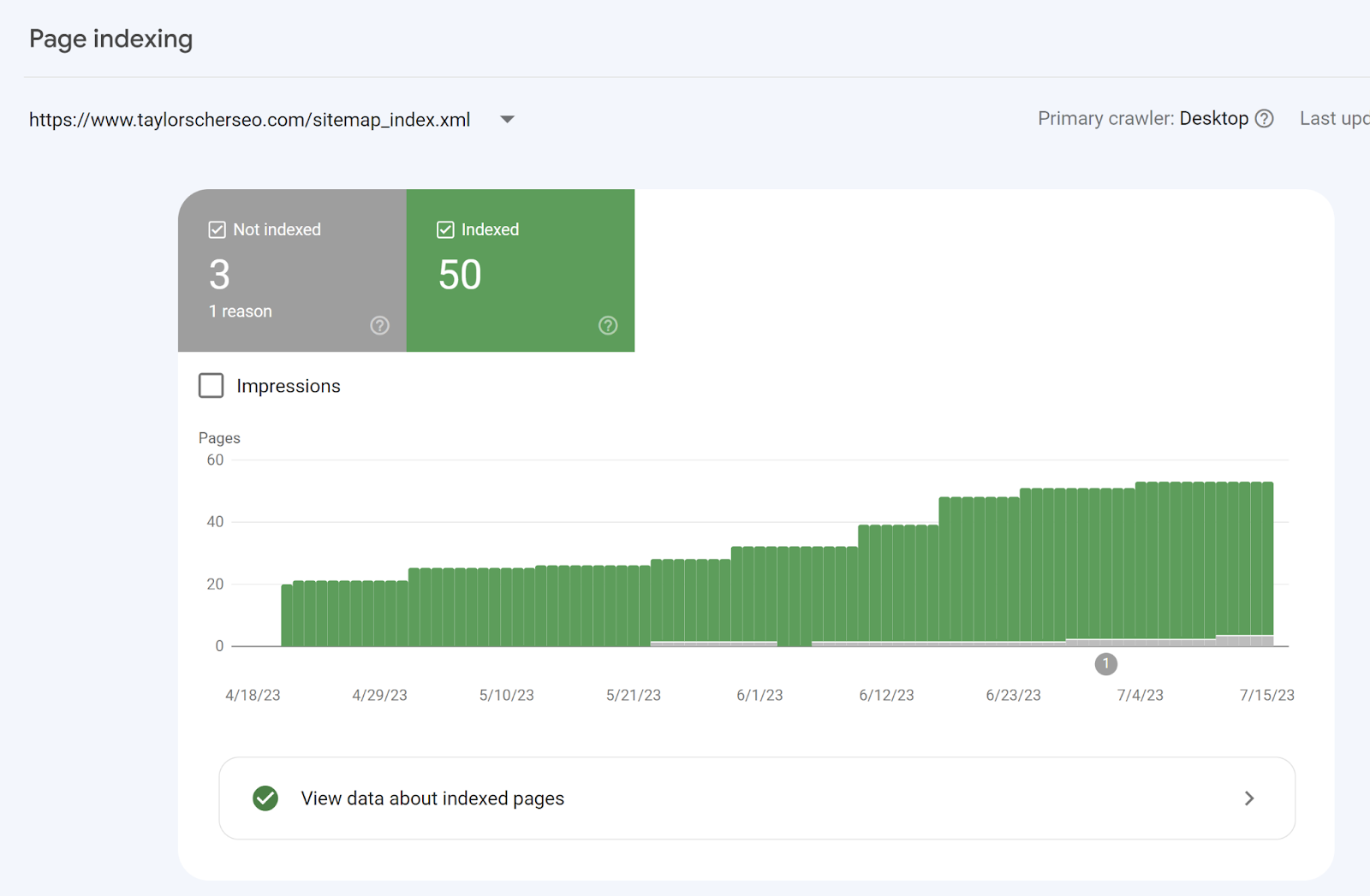
Task: Select the Not indexed card
Action: pos(292,270)
